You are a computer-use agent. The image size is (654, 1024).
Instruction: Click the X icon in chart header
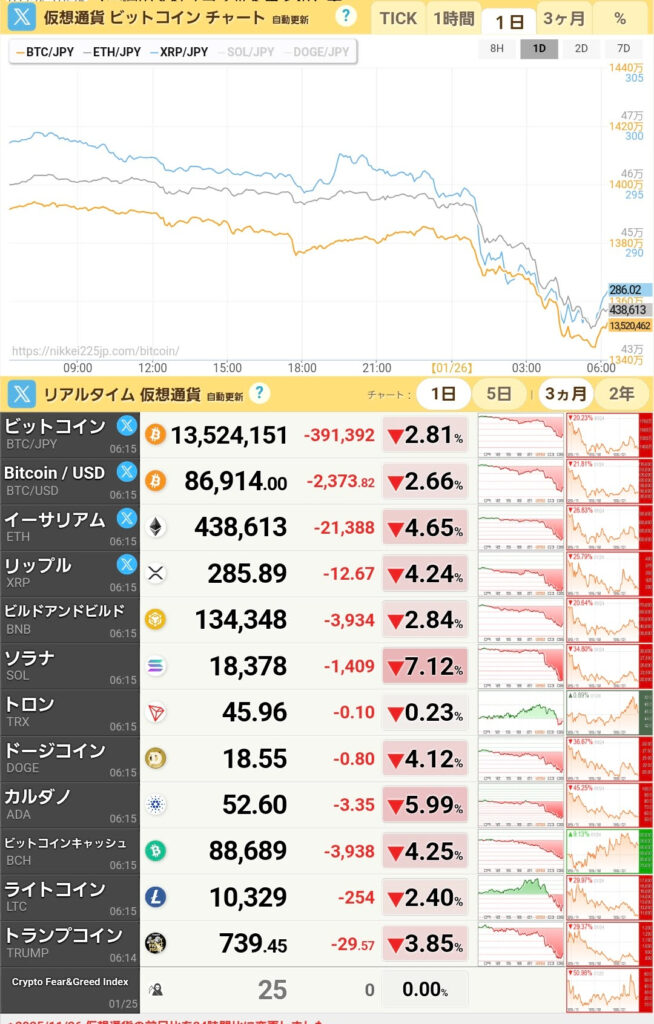pos(22,17)
